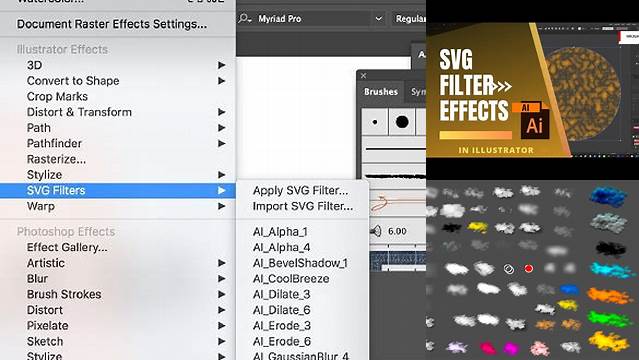Pick the large orange cloud brush
The height and width of the screenshot is (360, 639).
point(610,295)
